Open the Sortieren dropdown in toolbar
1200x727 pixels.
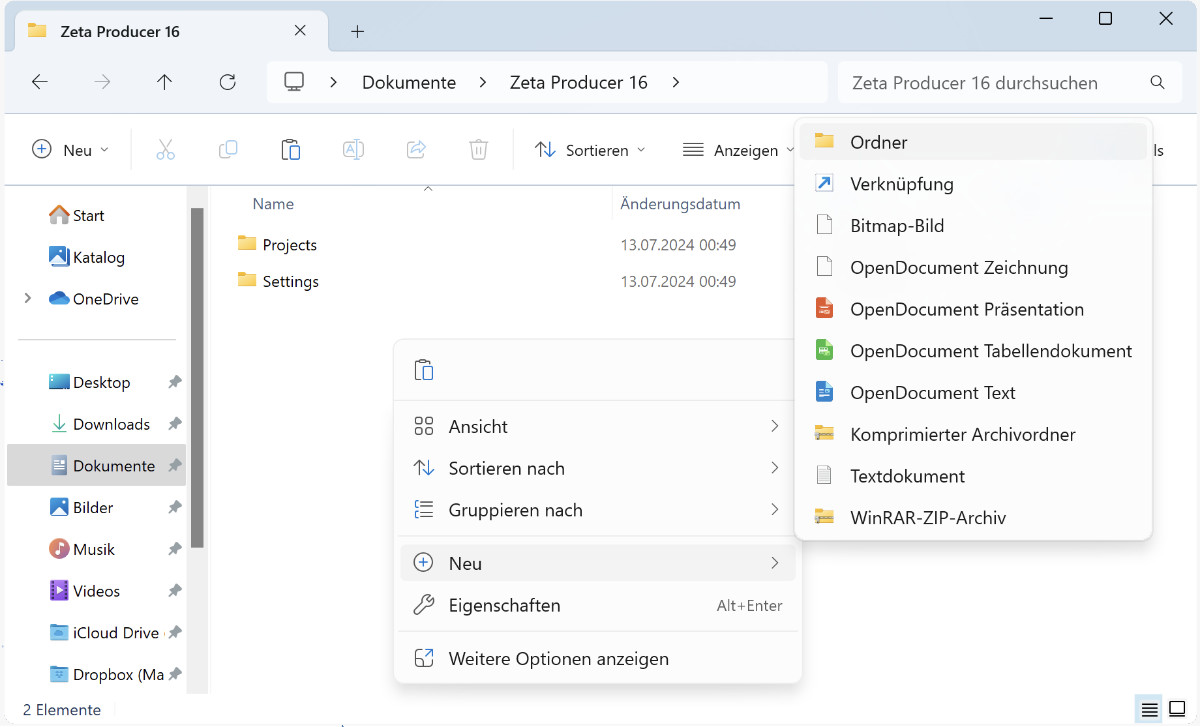(x=590, y=150)
